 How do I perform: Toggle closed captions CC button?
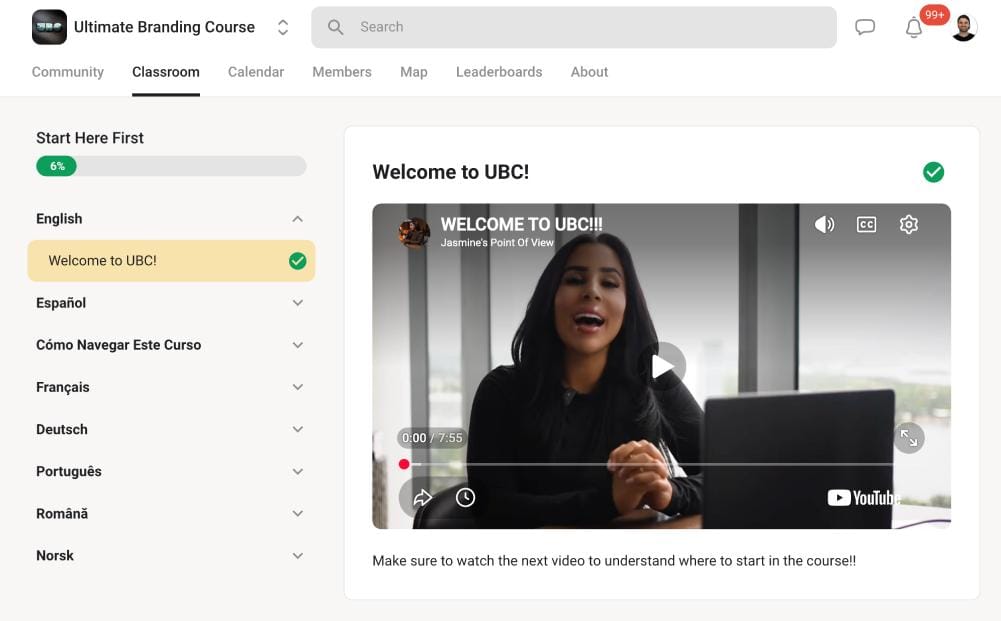(866, 224)
